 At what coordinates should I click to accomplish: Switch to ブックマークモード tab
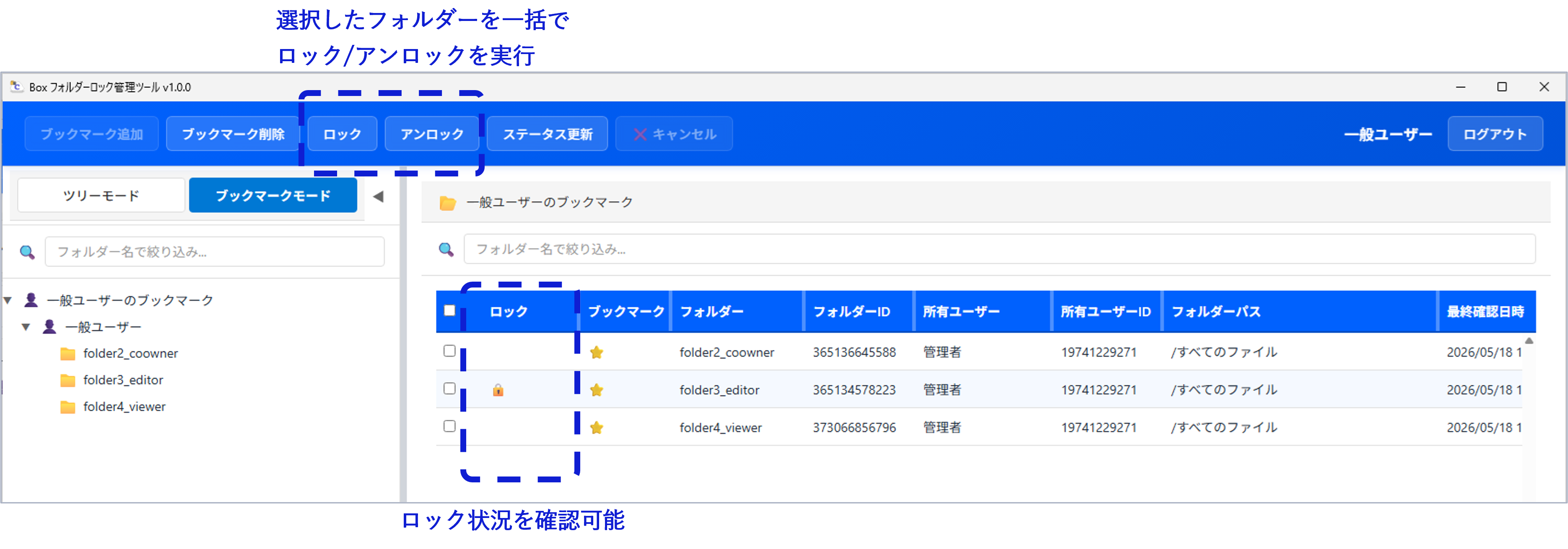(x=273, y=195)
